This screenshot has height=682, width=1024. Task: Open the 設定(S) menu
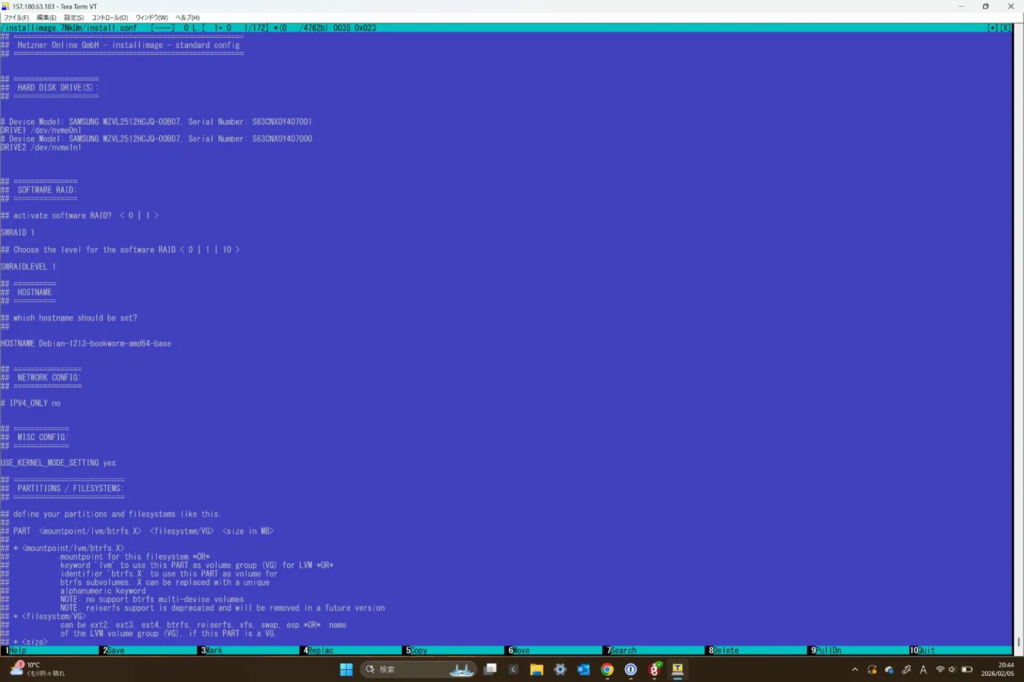point(74,18)
